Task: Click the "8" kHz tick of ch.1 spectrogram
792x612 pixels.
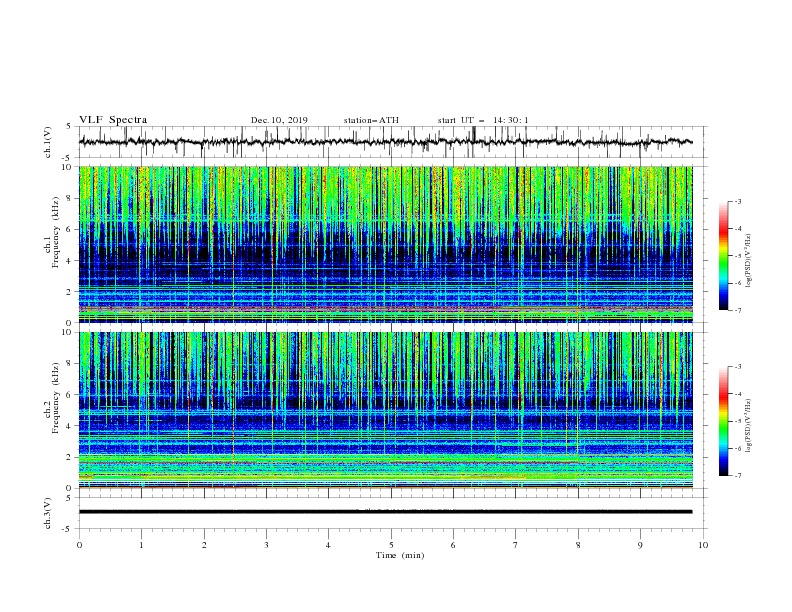Action: (x=70, y=198)
